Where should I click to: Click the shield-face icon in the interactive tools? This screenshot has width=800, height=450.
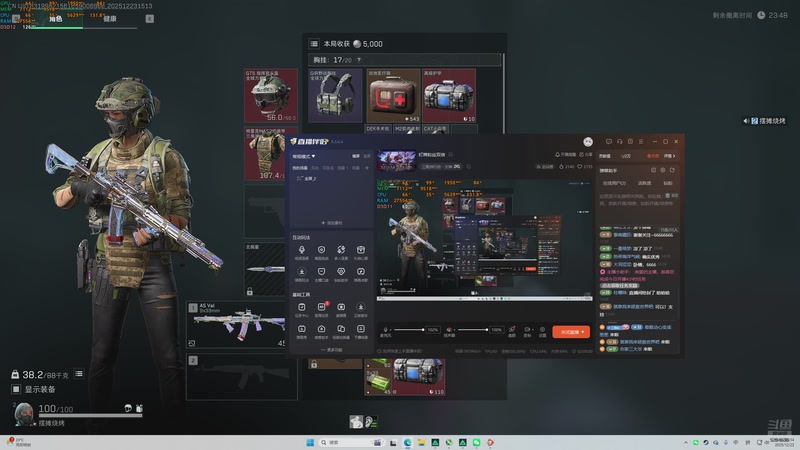pos(321,271)
